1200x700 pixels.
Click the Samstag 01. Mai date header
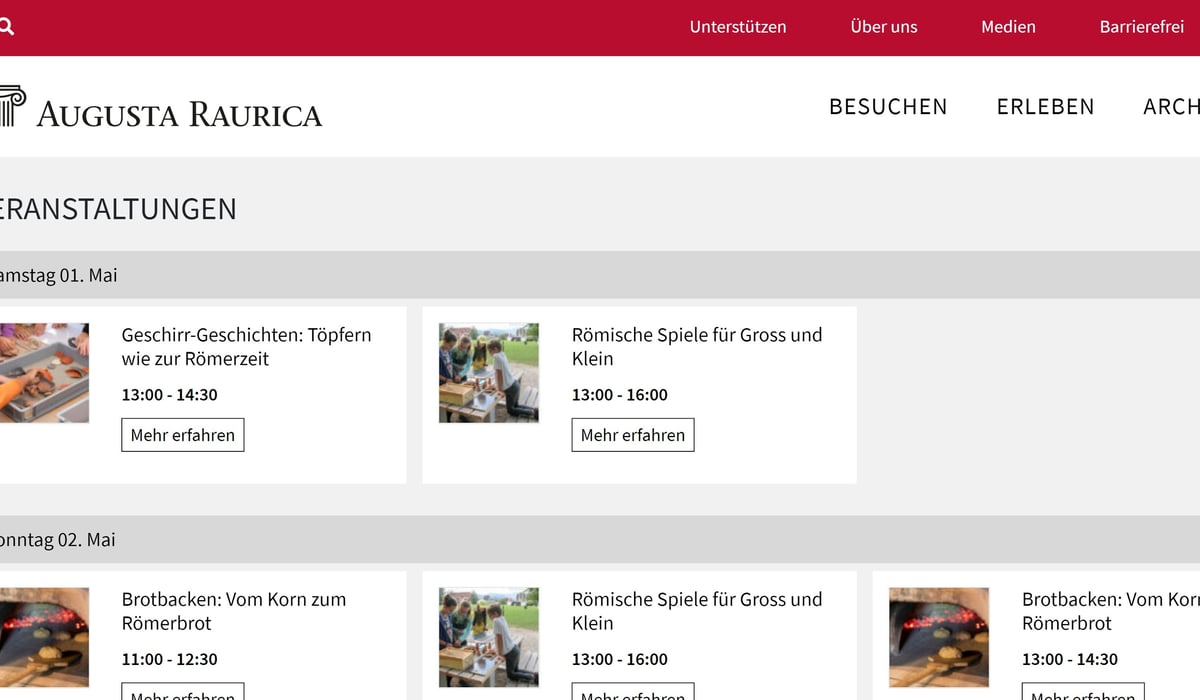point(59,275)
